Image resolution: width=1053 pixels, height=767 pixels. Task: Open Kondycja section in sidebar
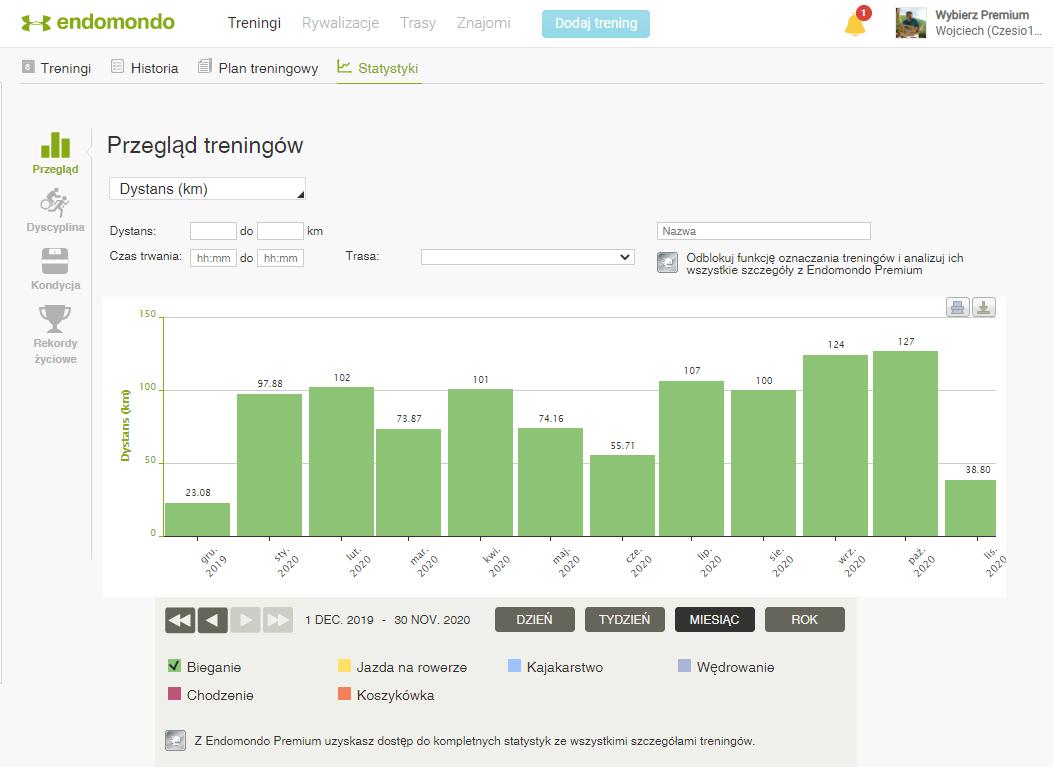coord(55,268)
